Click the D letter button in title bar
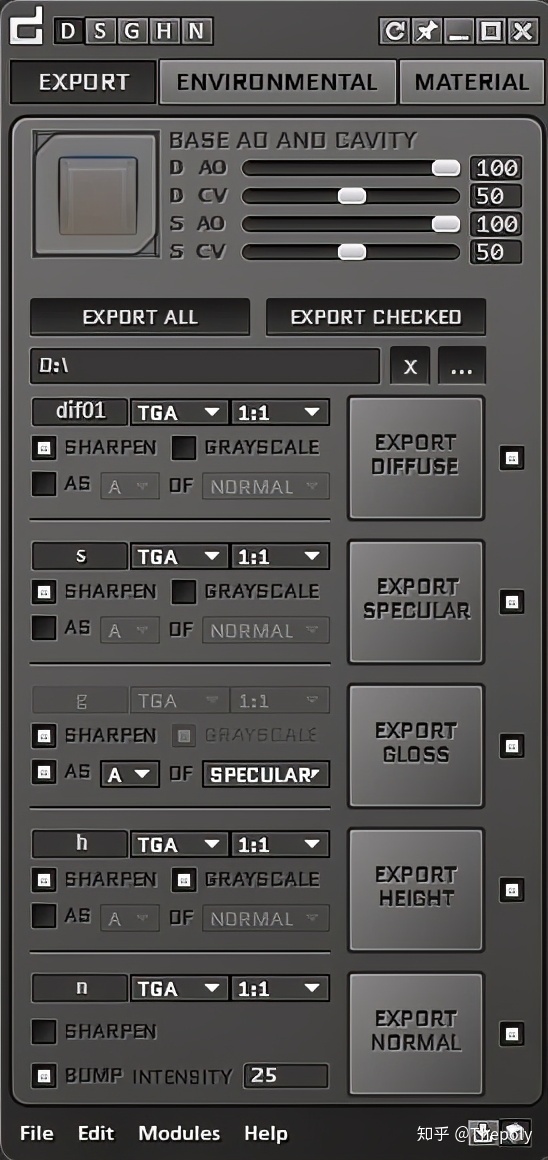This screenshot has width=548, height=1160. point(68,31)
